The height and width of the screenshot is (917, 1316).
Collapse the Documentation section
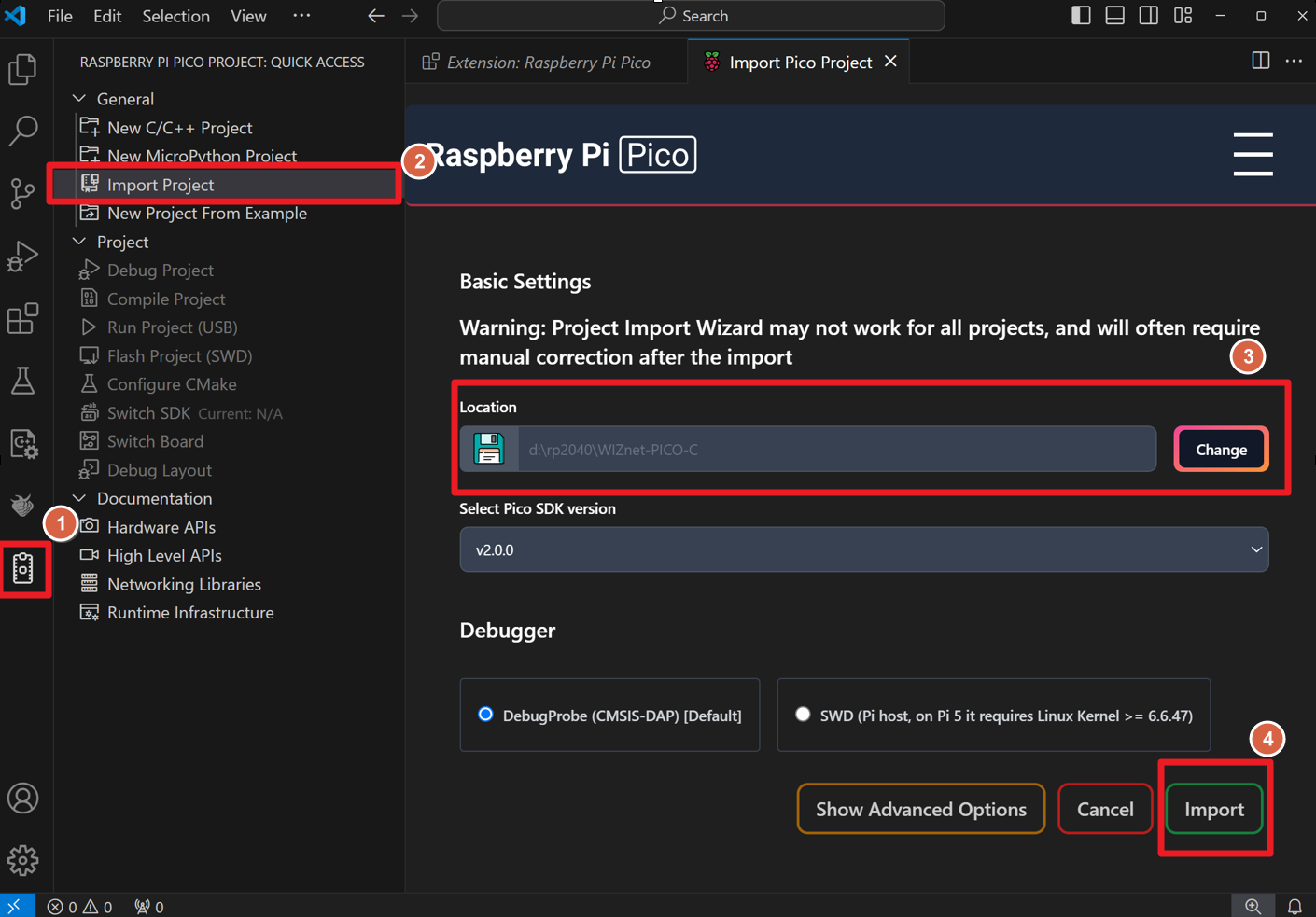(x=79, y=498)
